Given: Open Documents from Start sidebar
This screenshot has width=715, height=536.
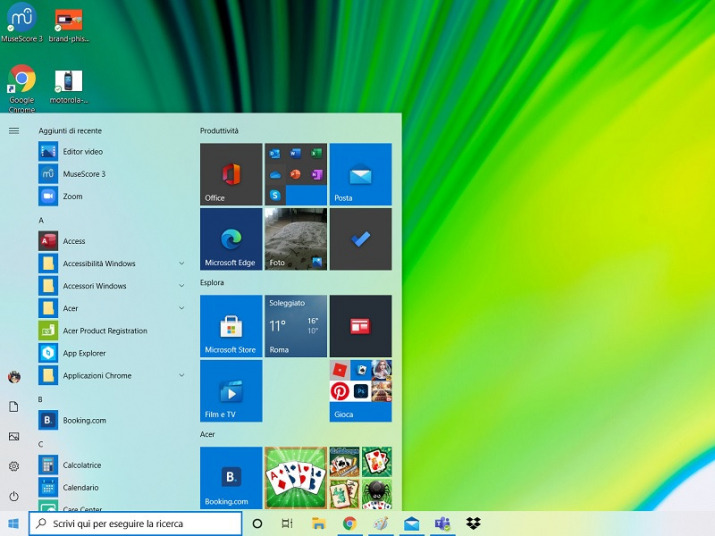Looking at the screenshot, I should pyautogui.click(x=14, y=406).
